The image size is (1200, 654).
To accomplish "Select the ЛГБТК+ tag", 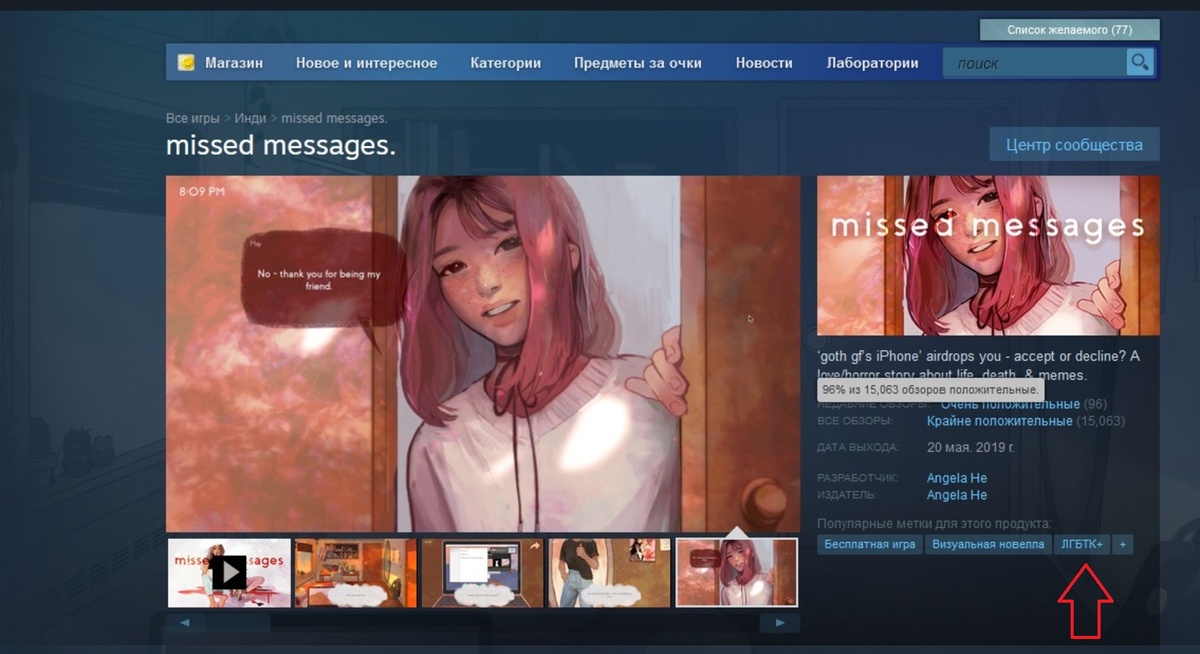I will pyautogui.click(x=1082, y=545).
